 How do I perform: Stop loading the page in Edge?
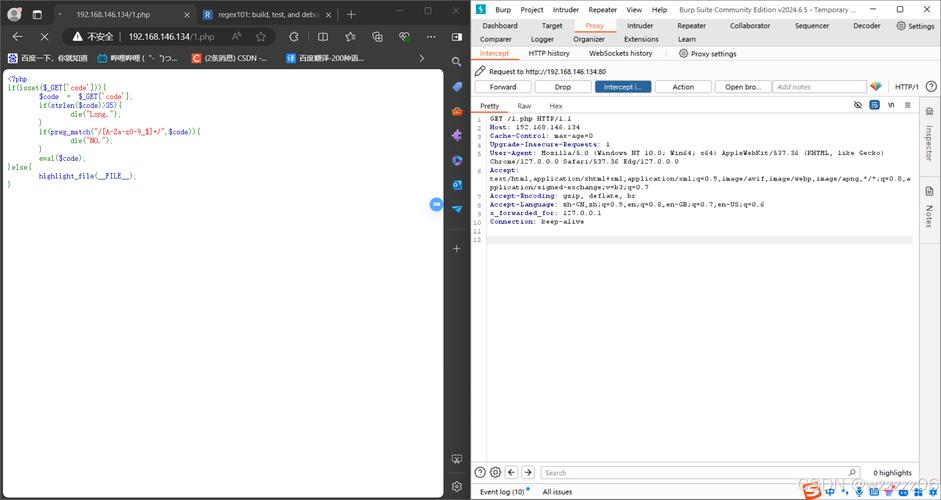44,37
